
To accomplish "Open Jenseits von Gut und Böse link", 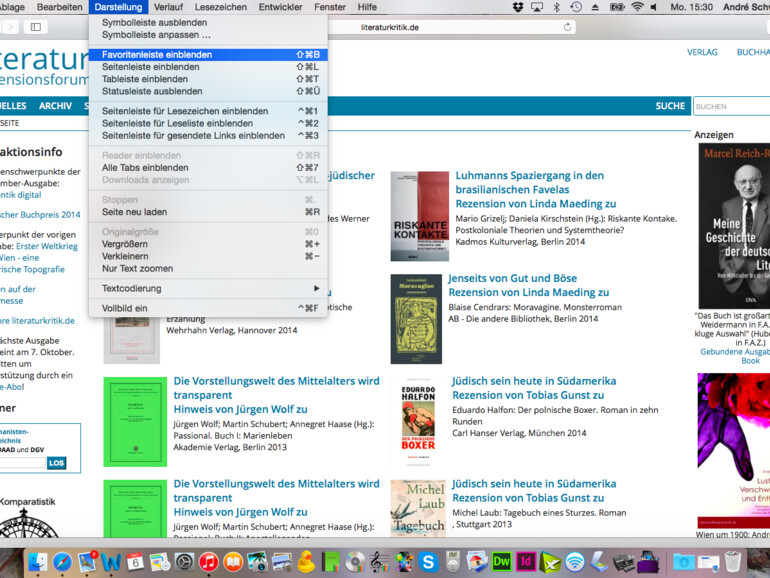I will 512,278.
